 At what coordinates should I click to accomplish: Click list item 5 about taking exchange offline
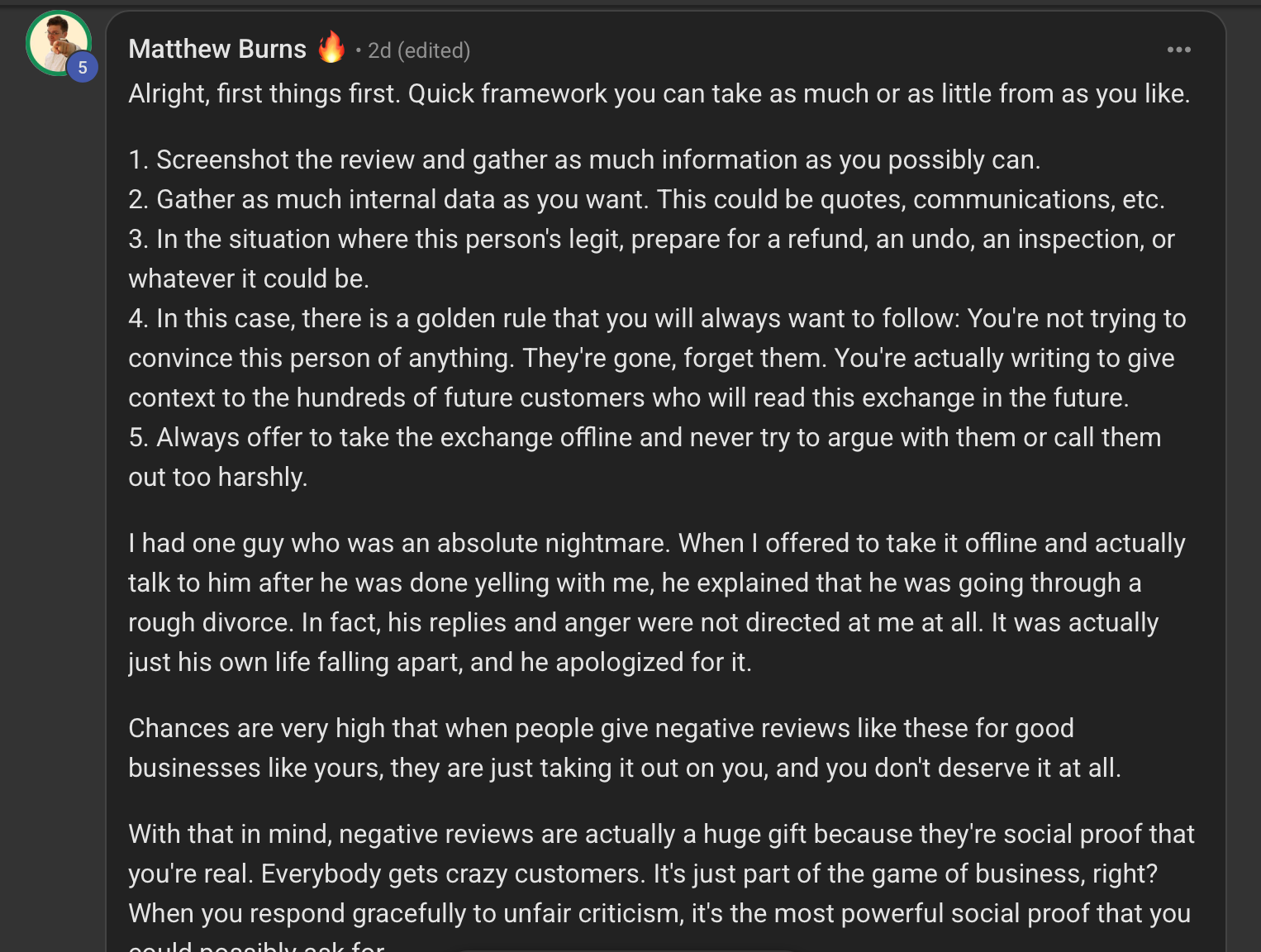click(x=645, y=438)
